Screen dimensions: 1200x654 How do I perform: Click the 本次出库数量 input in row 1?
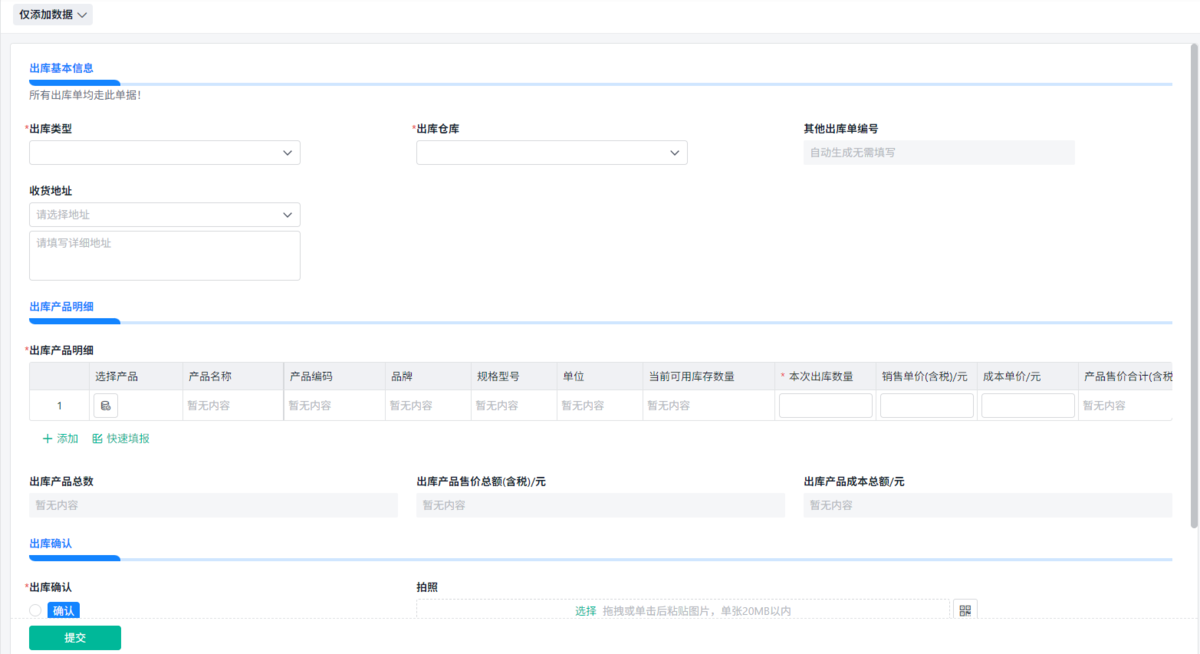pyautogui.click(x=825, y=405)
